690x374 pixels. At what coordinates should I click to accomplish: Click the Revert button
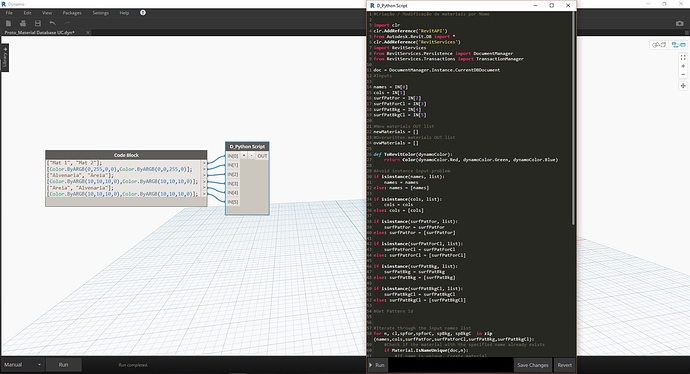(565, 365)
